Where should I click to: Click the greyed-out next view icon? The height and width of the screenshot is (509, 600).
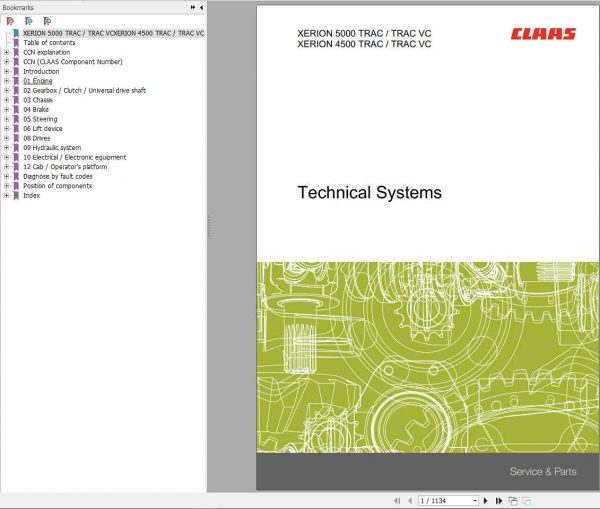click(x=527, y=501)
